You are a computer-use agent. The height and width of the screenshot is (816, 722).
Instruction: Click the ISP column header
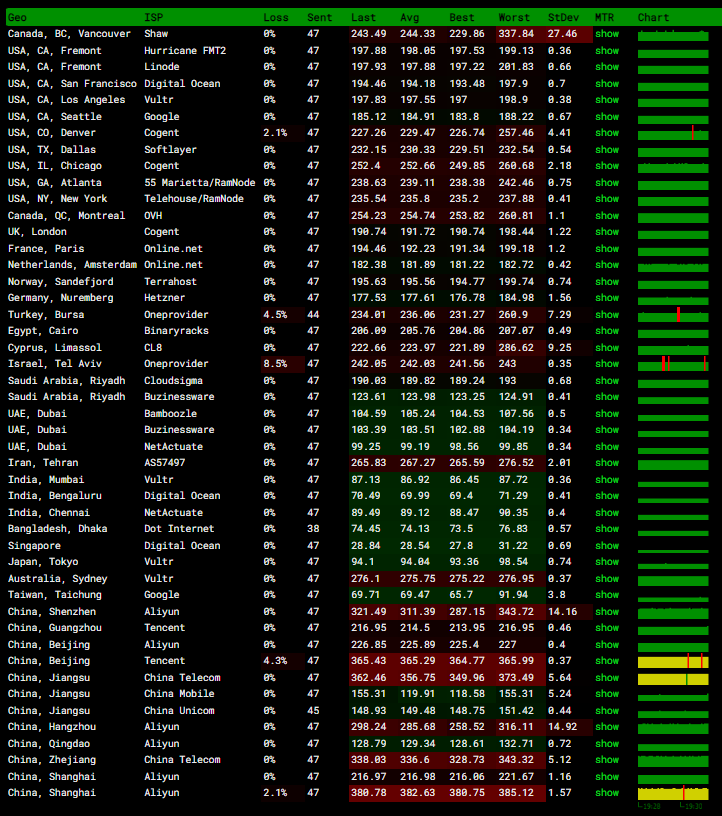click(x=154, y=18)
